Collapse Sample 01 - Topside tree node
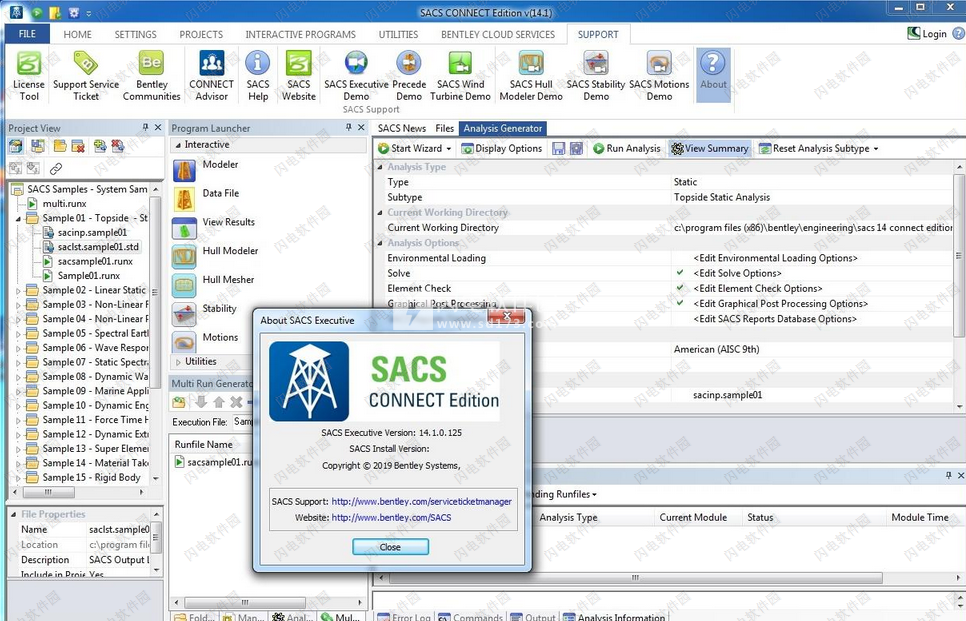The width and height of the screenshot is (966, 621). pyautogui.click(x=18, y=219)
